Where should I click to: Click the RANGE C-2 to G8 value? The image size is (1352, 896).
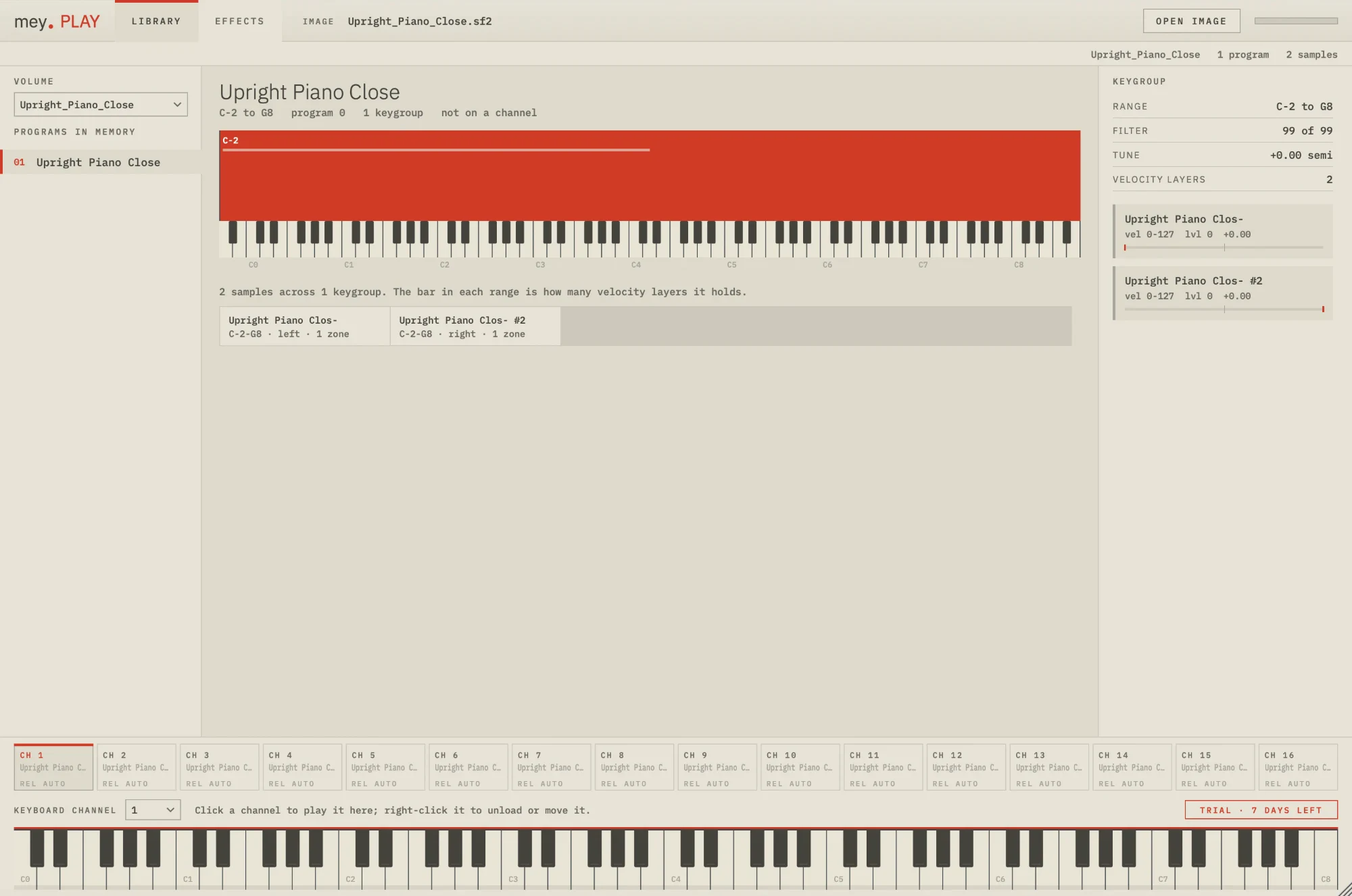[x=1304, y=107]
